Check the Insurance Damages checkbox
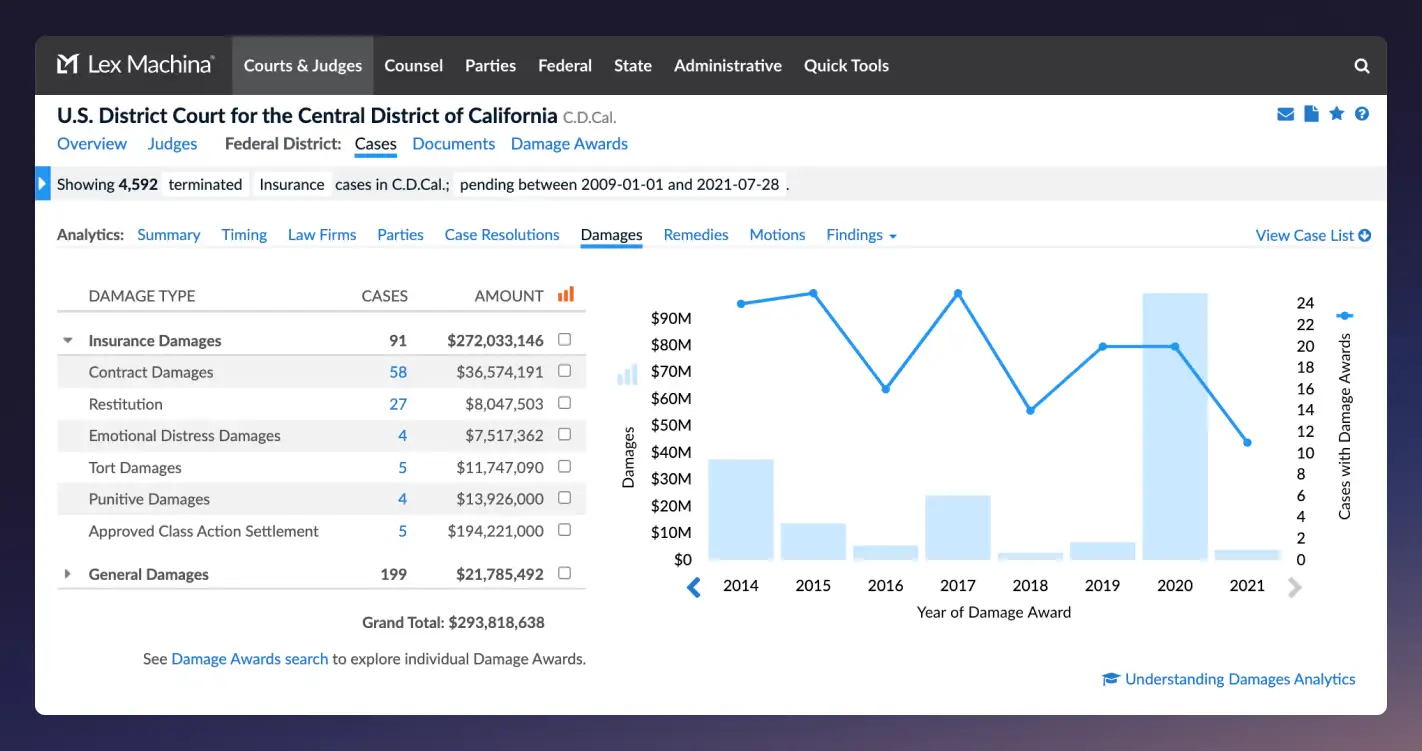Image resolution: width=1422 pixels, height=751 pixels. coord(564,339)
